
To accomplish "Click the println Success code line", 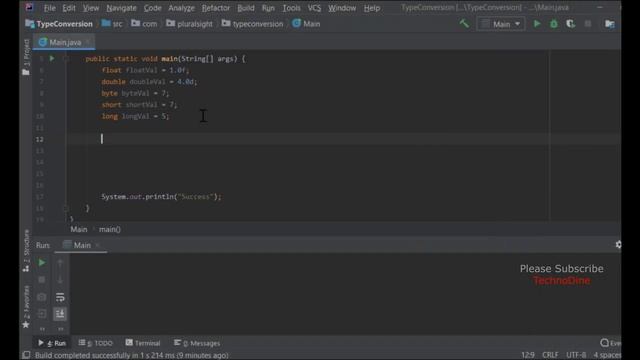I will coord(161,197).
